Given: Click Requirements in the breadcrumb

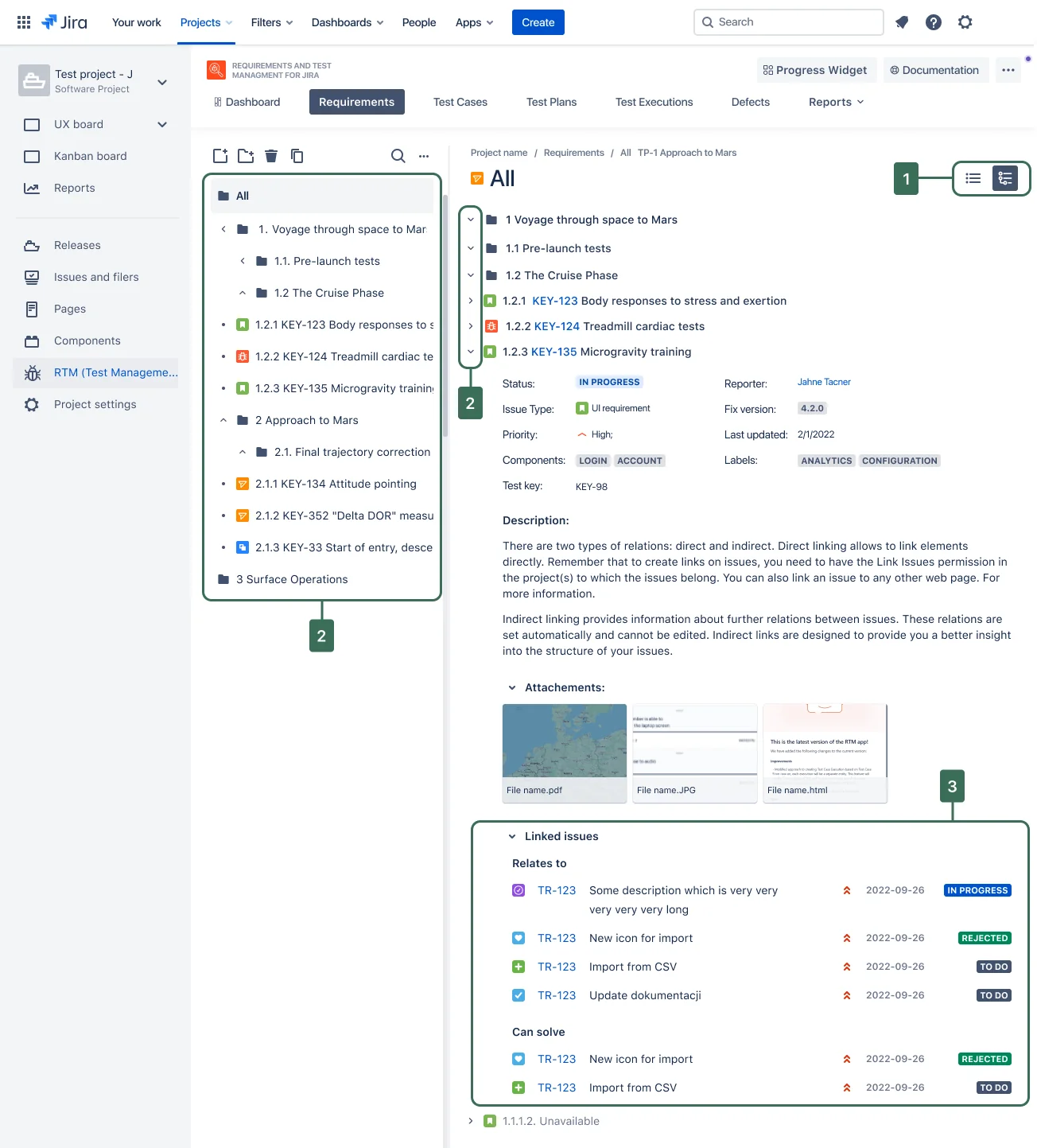Looking at the screenshot, I should point(573,153).
